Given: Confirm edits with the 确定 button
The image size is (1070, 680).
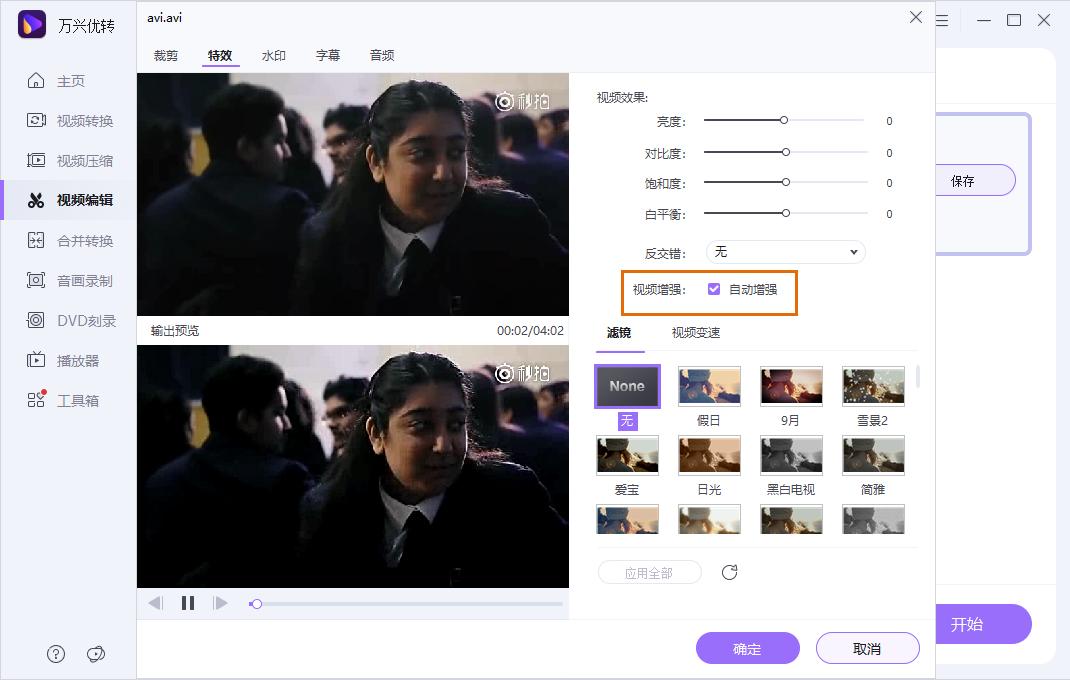Looking at the screenshot, I should pos(747,648).
